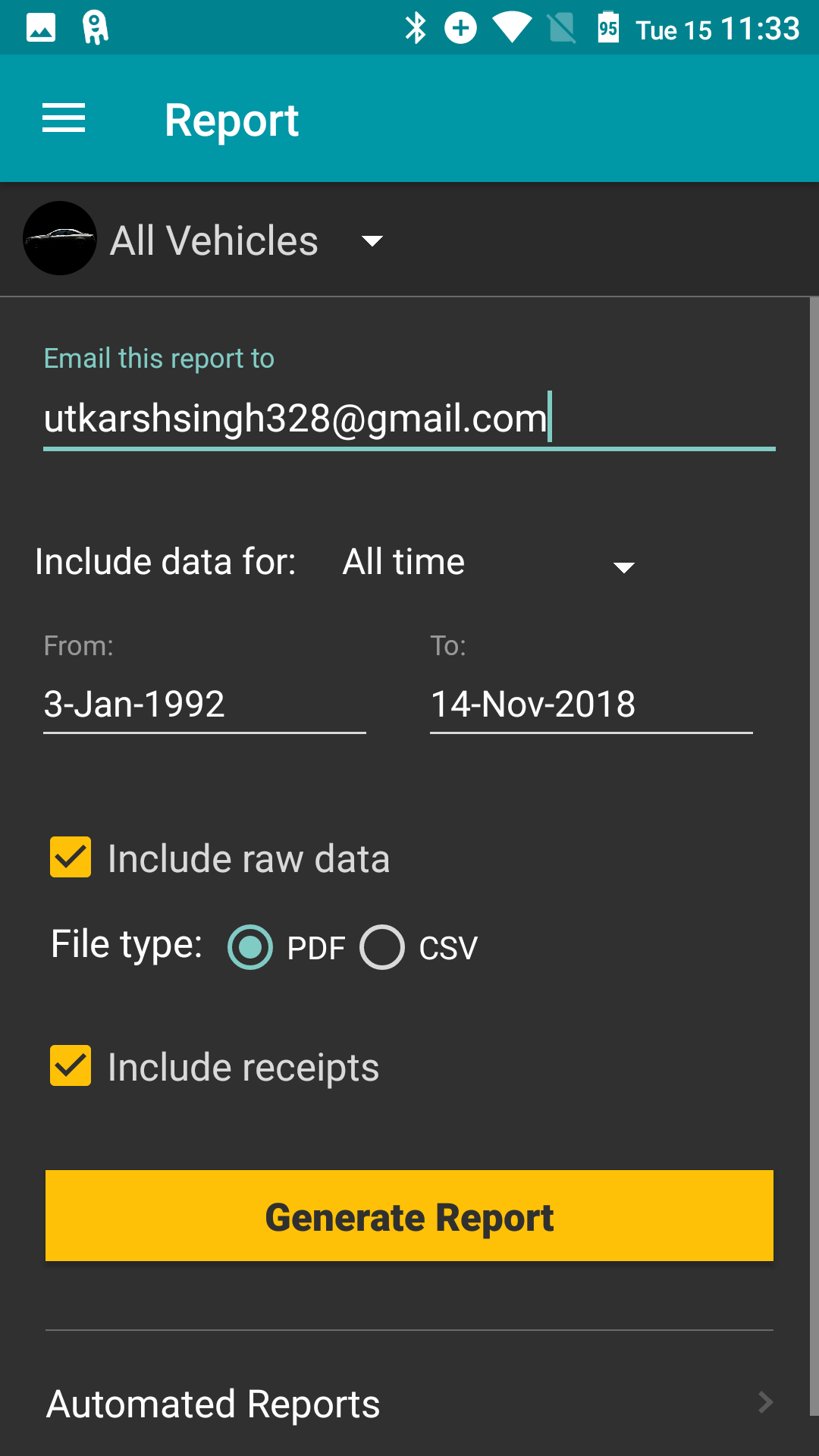Screen dimensions: 819x1456
Task: Change the From date 3-Jan-1992
Action: click(205, 704)
